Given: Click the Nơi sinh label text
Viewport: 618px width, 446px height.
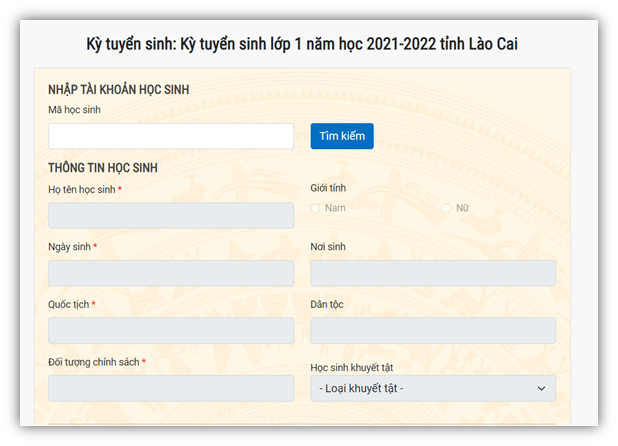Looking at the screenshot, I should click(328, 247).
